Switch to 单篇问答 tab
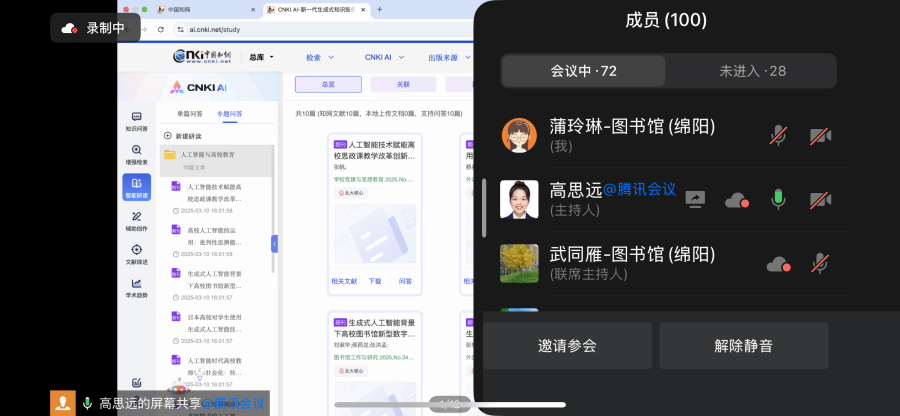 [189, 114]
